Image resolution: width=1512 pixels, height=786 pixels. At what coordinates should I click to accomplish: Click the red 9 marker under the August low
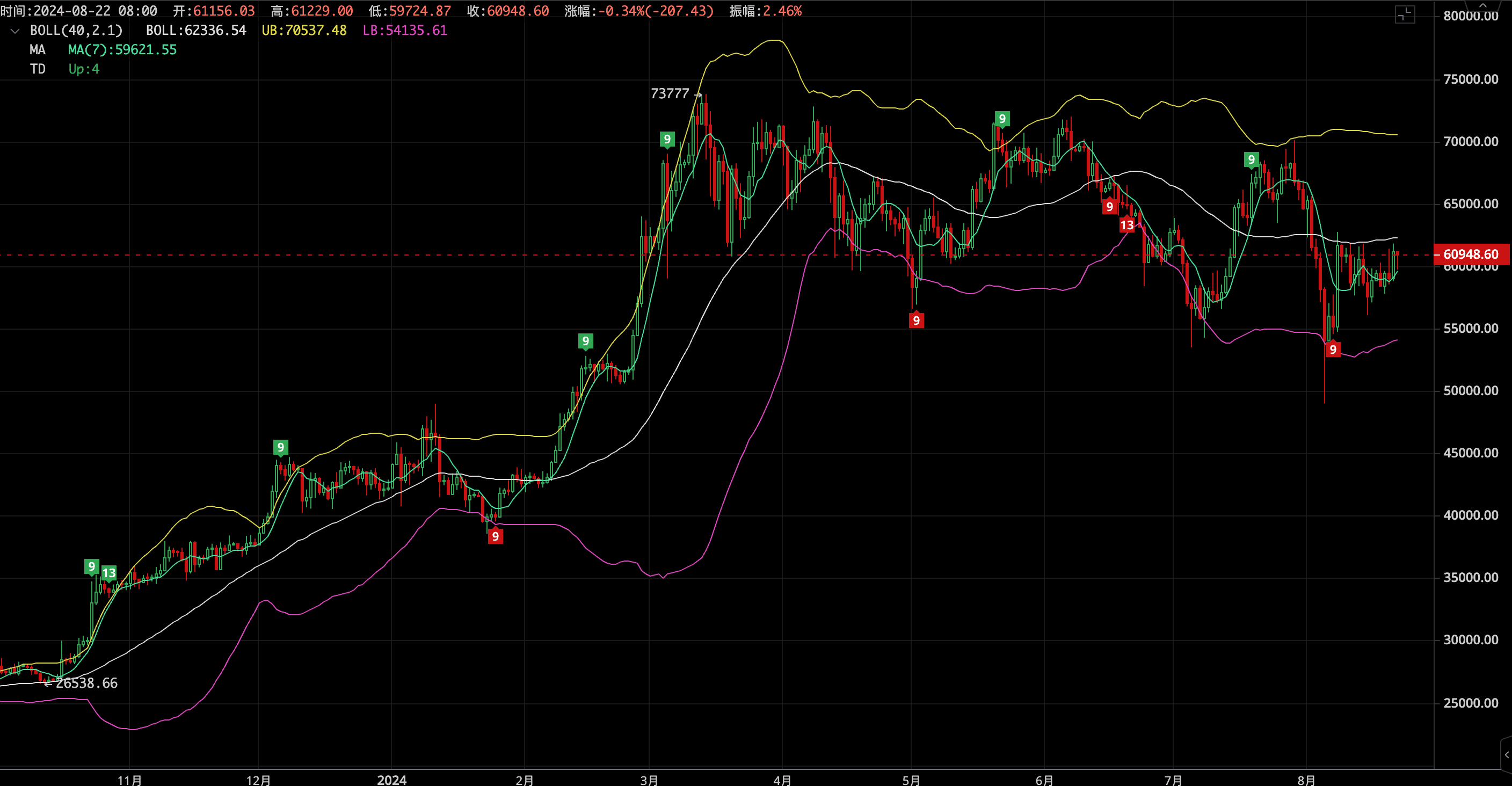pos(1332,350)
